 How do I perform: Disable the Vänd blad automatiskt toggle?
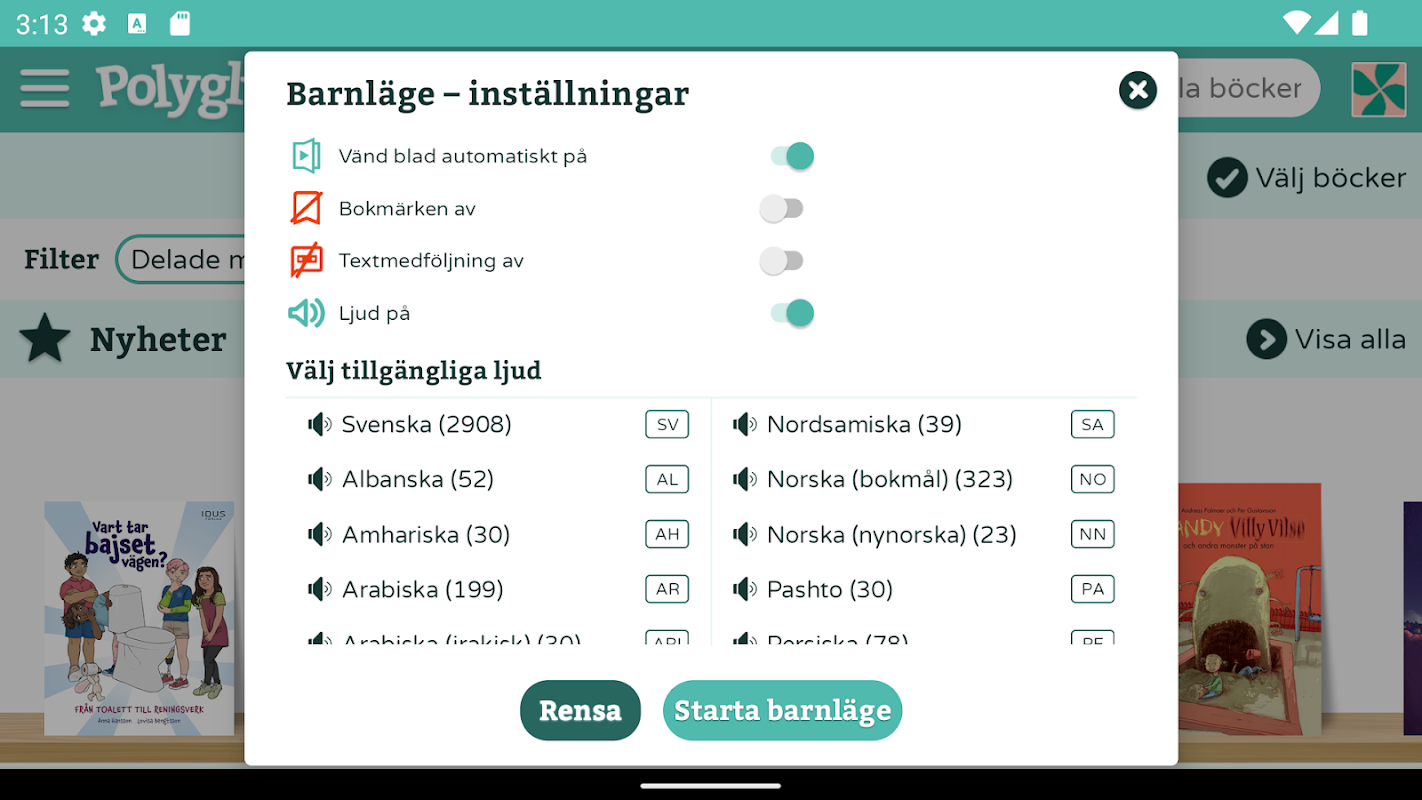coord(792,156)
